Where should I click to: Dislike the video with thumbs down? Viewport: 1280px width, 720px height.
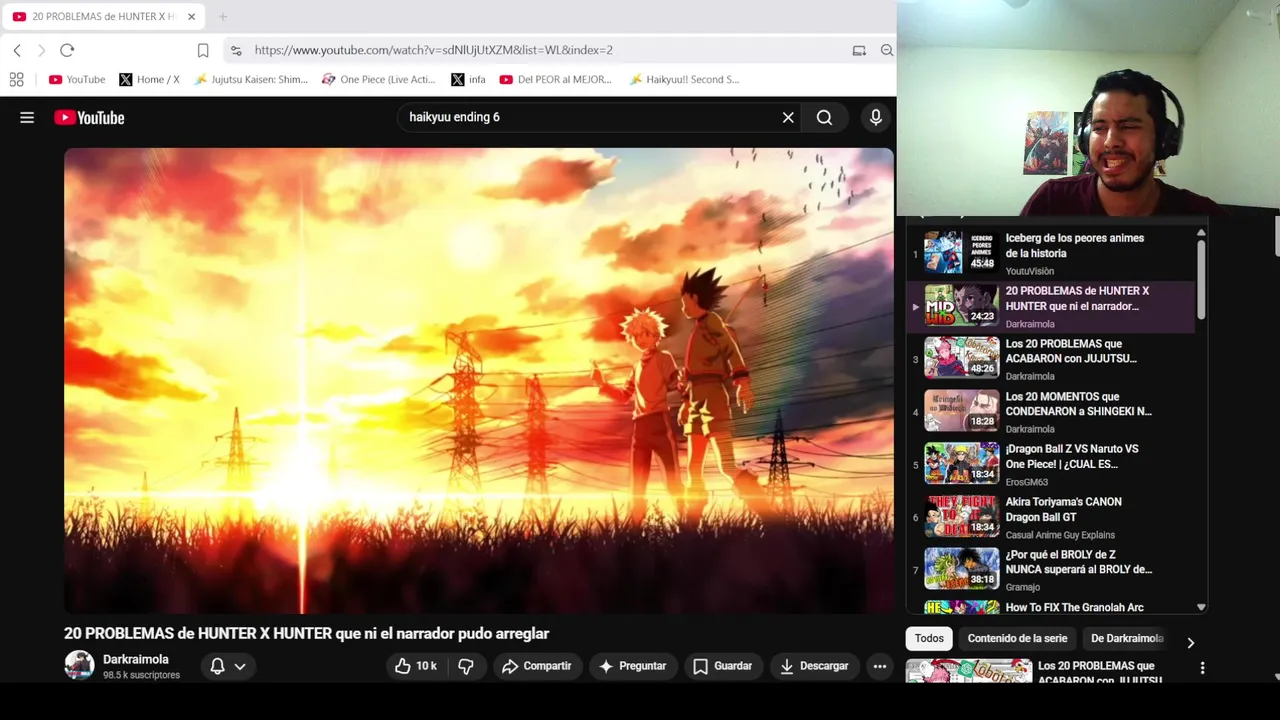pyautogui.click(x=466, y=666)
